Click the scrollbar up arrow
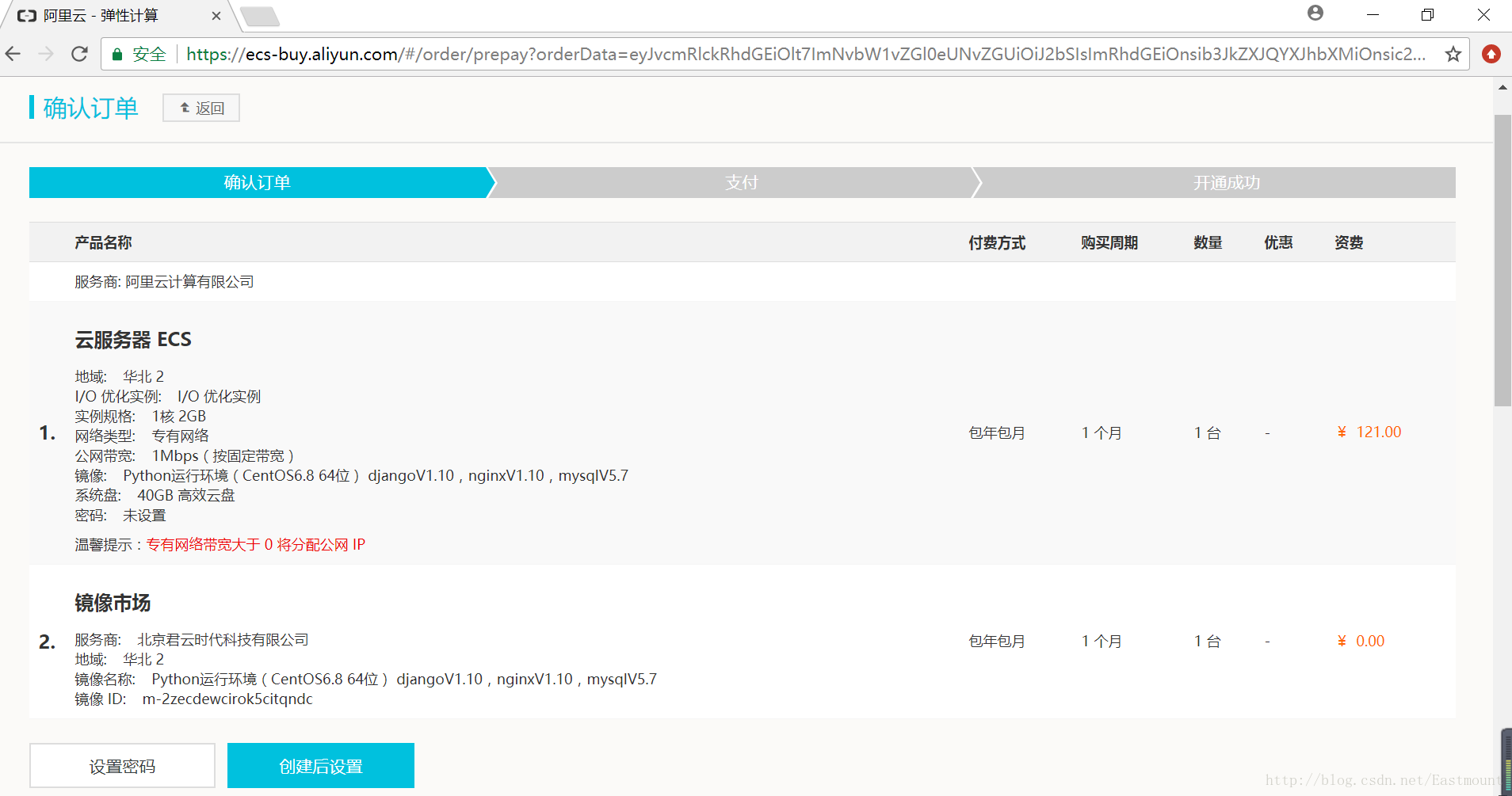Viewport: 1512px width, 796px height. tap(1502, 87)
